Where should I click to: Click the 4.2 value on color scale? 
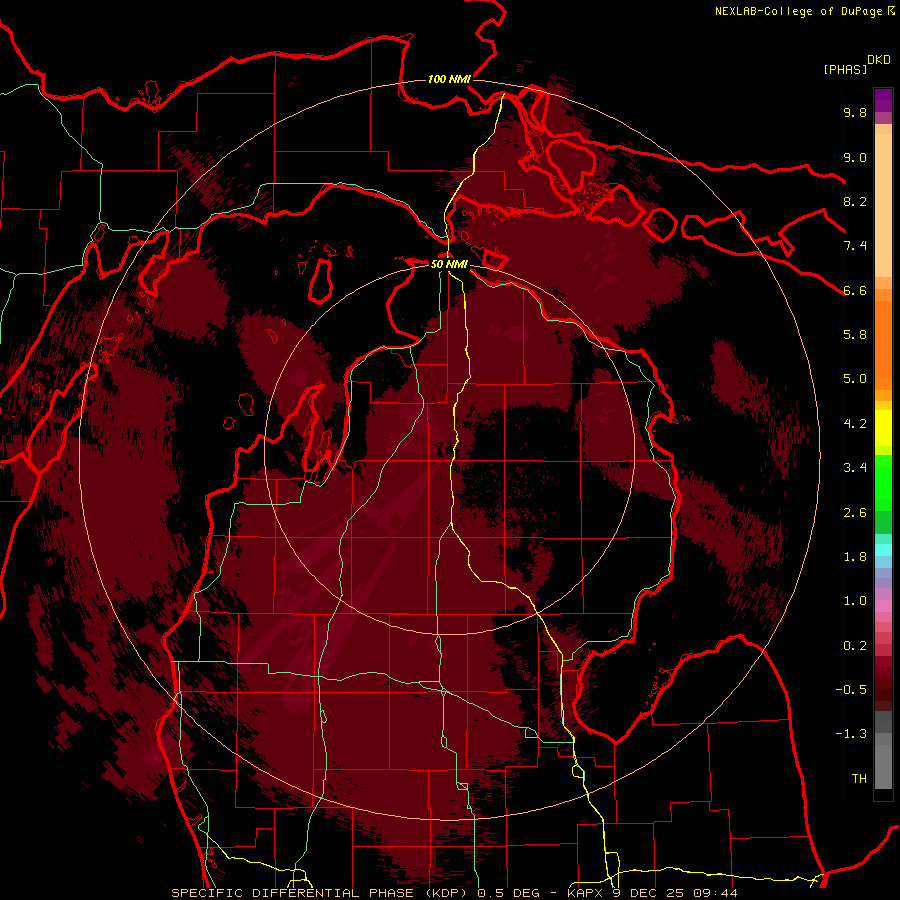(x=855, y=424)
